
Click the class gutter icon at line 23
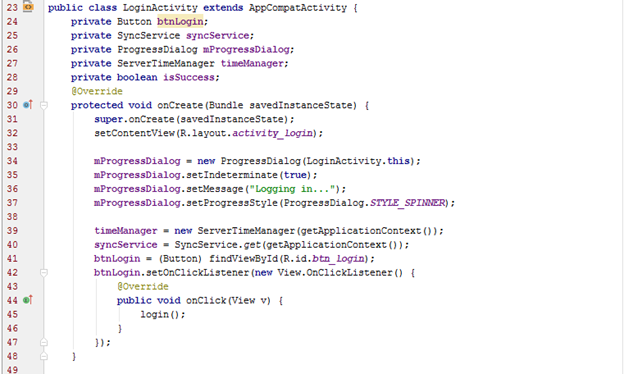pos(28,7)
